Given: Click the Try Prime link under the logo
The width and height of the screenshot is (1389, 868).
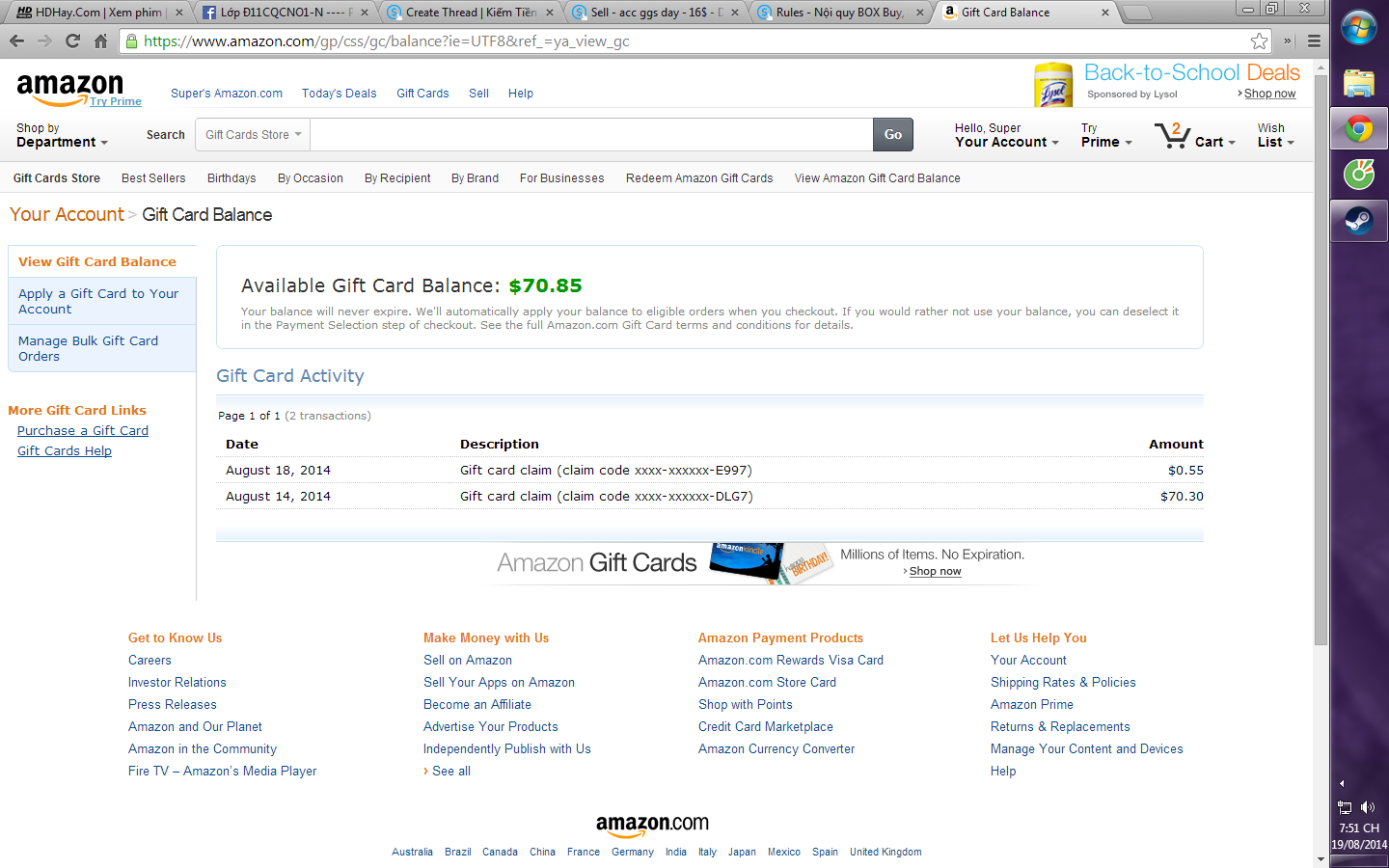Looking at the screenshot, I should point(116,101).
